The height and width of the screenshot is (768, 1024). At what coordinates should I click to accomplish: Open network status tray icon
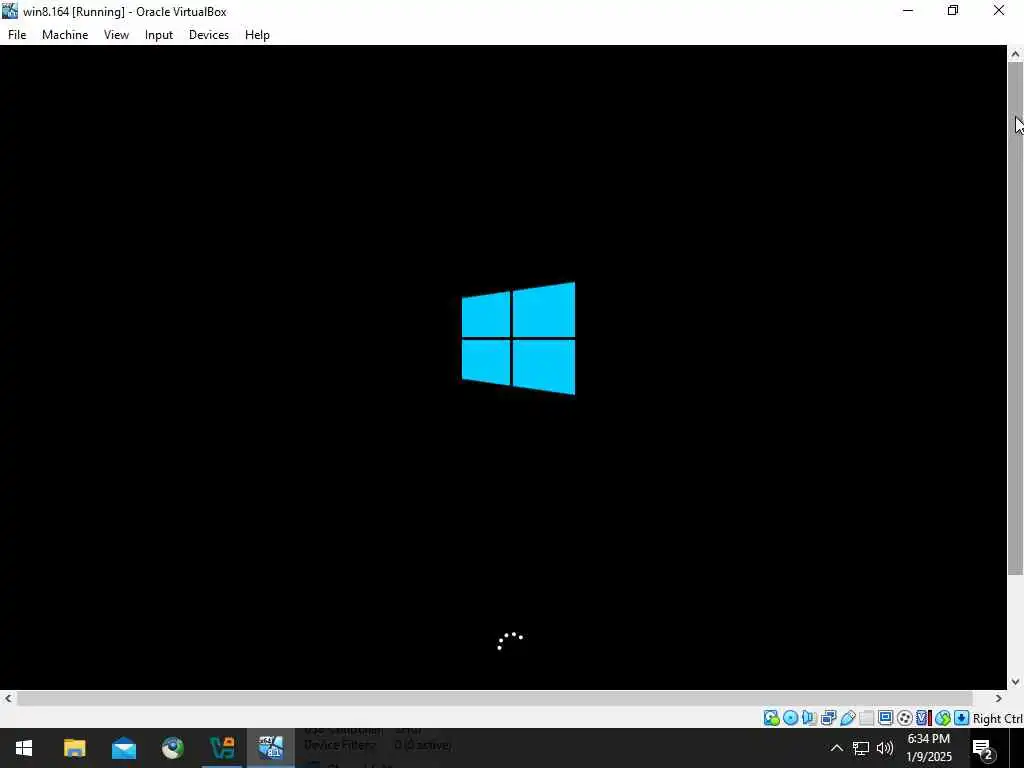(x=861, y=748)
